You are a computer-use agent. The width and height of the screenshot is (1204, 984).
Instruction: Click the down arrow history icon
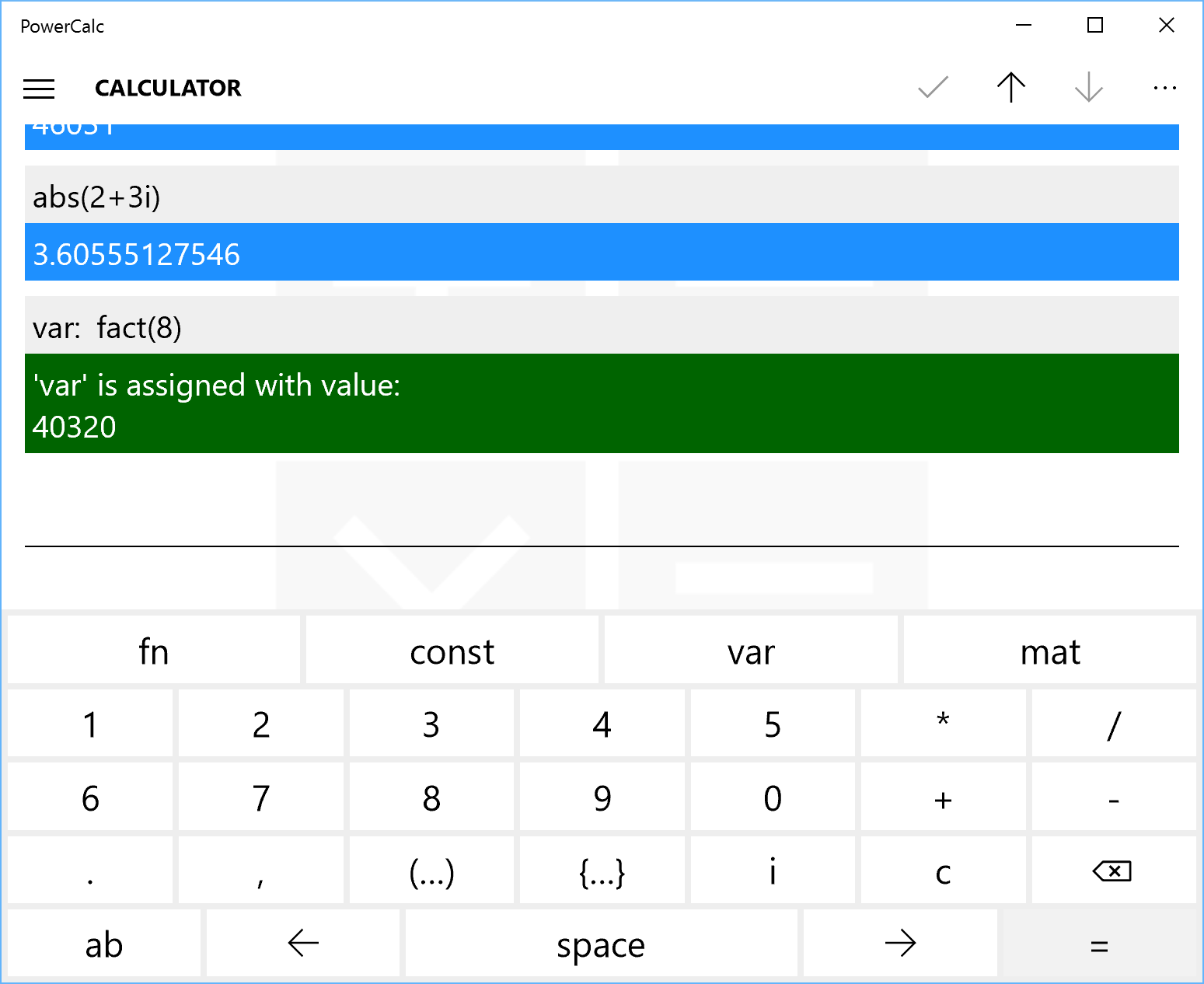click(x=1087, y=88)
